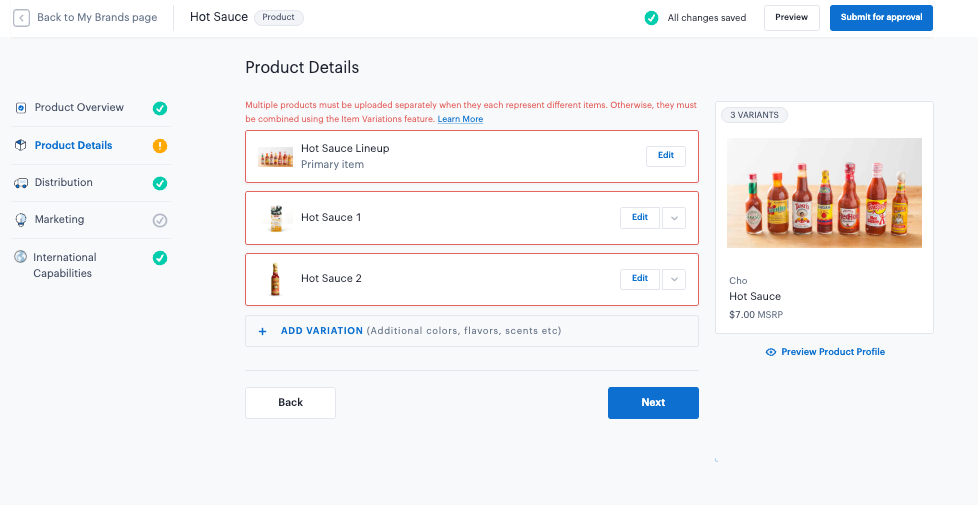The width and height of the screenshot is (978, 505).
Task: Click the green checkmark beside Product Overview
Action: [x=160, y=108]
